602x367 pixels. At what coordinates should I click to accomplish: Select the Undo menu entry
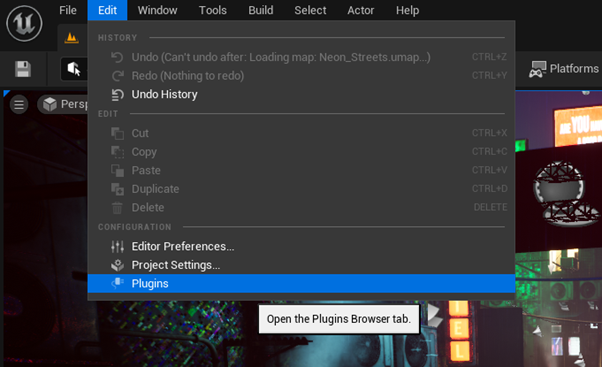pos(301,57)
